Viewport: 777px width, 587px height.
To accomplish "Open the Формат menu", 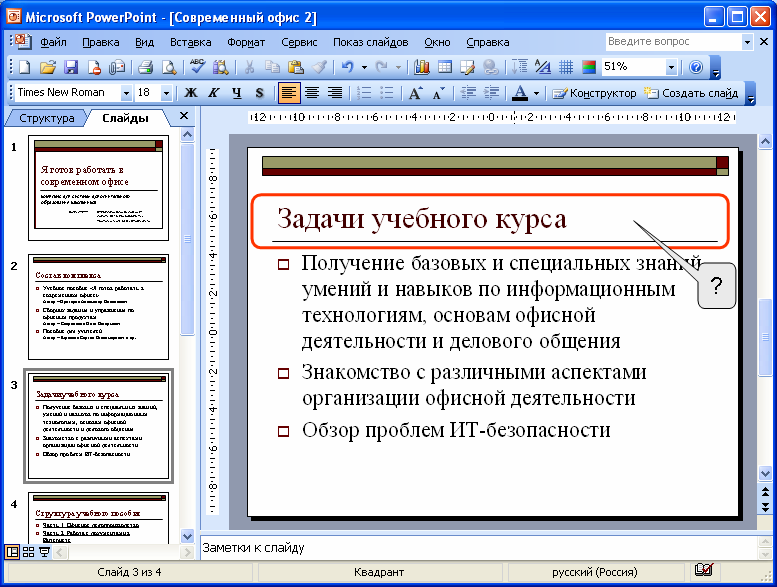I will [246, 42].
